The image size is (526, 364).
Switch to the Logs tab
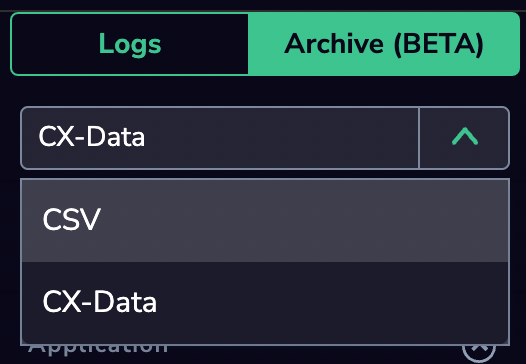click(130, 44)
